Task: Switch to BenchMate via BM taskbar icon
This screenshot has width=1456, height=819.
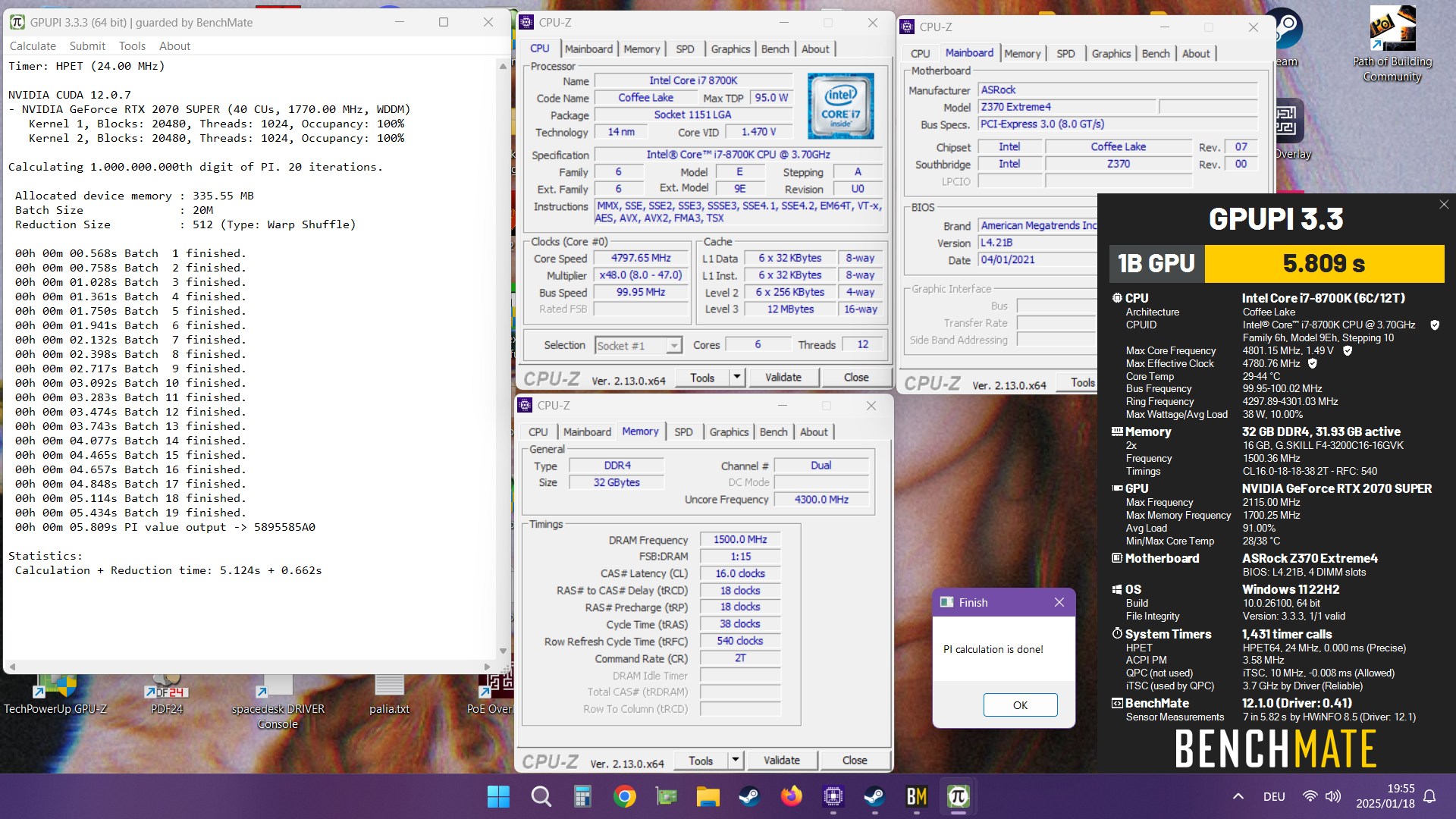Action: (916, 796)
